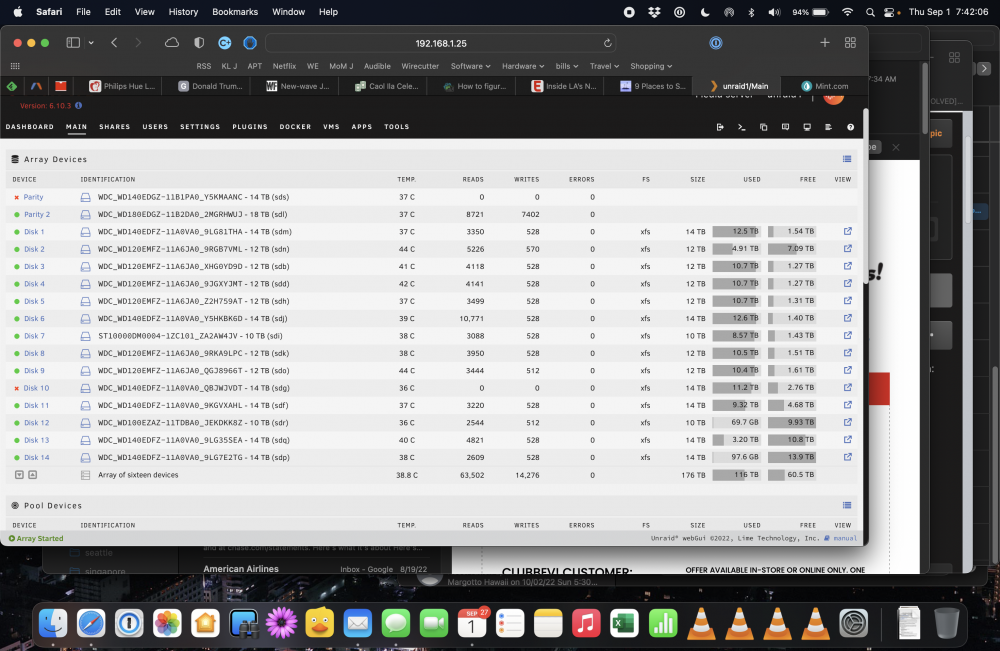Open the Unraid info monitor icon
1000x651 pixels.
tap(807, 127)
